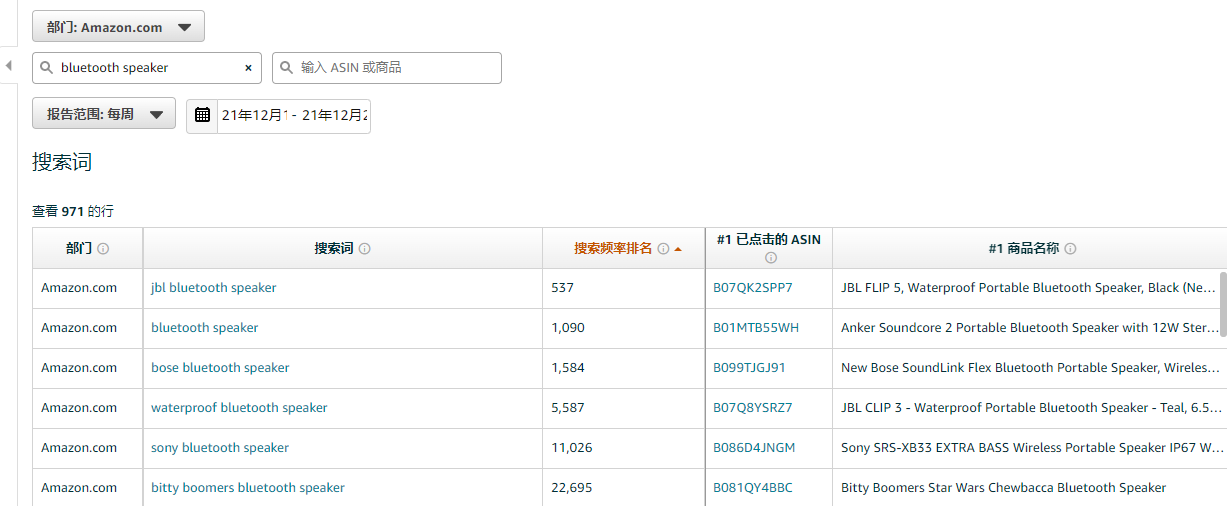
Task: Click info icon next to 部门 header
Action: [x=103, y=249]
